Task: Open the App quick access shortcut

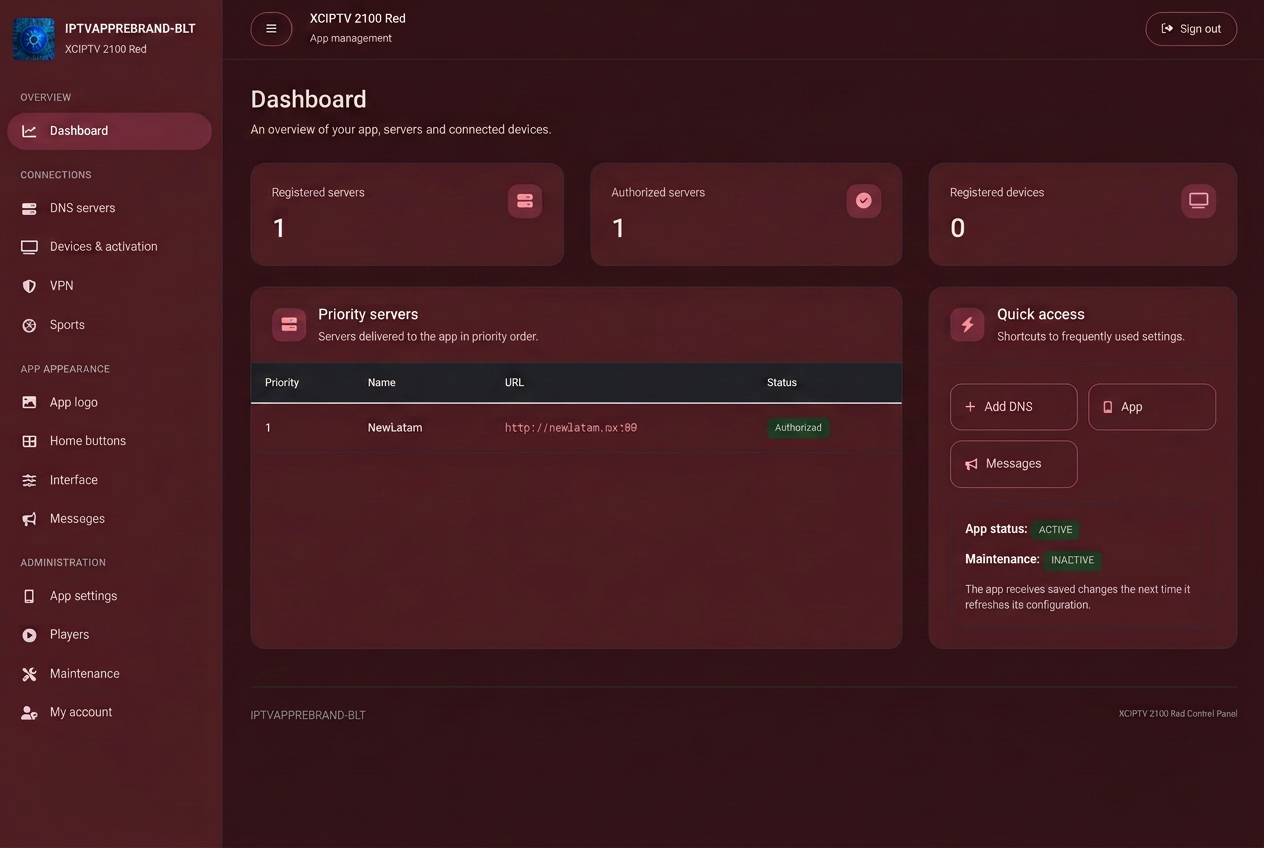Action: pos(1152,407)
